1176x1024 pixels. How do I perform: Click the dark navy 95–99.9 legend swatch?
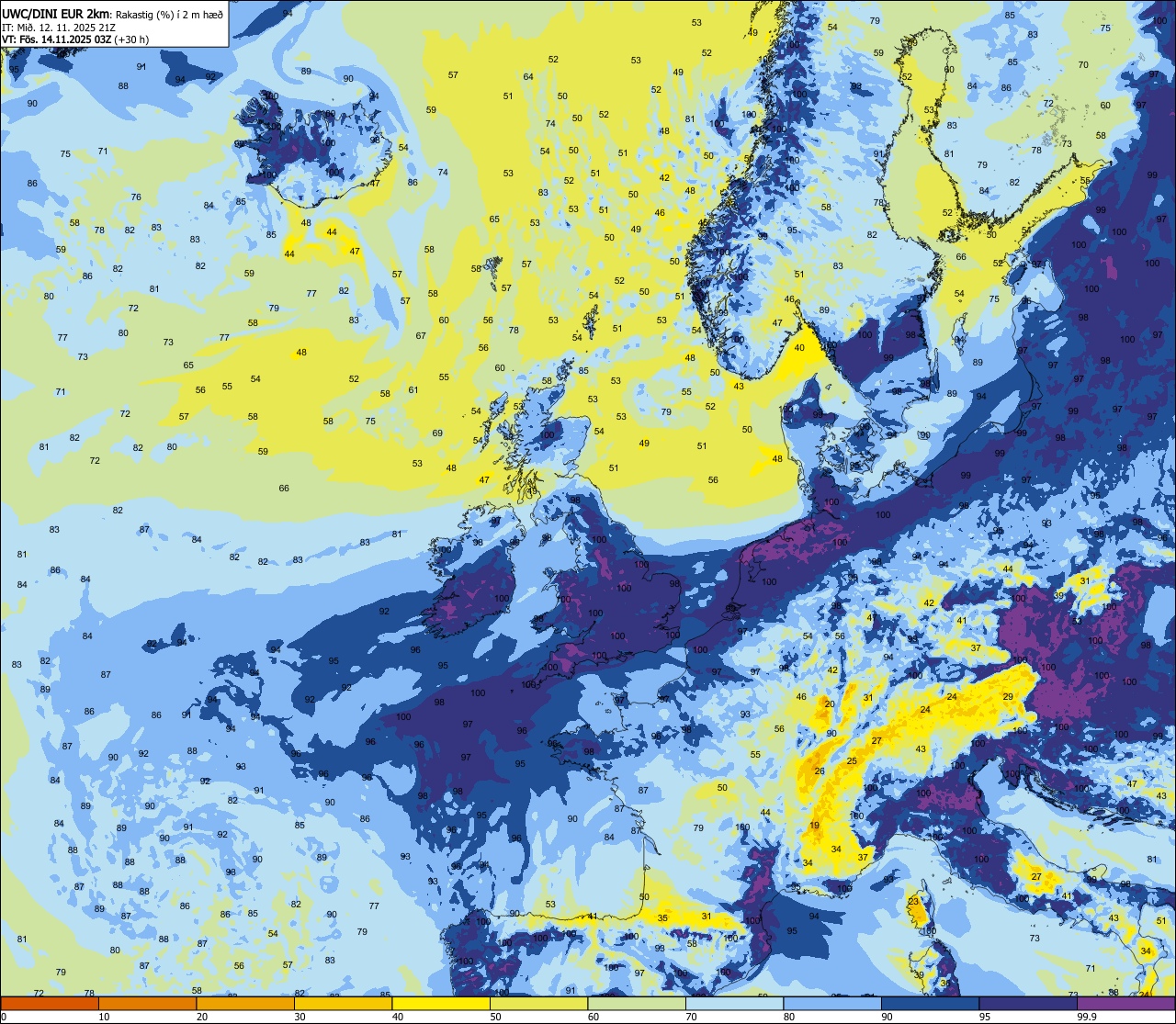(x=1028, y=1003)
